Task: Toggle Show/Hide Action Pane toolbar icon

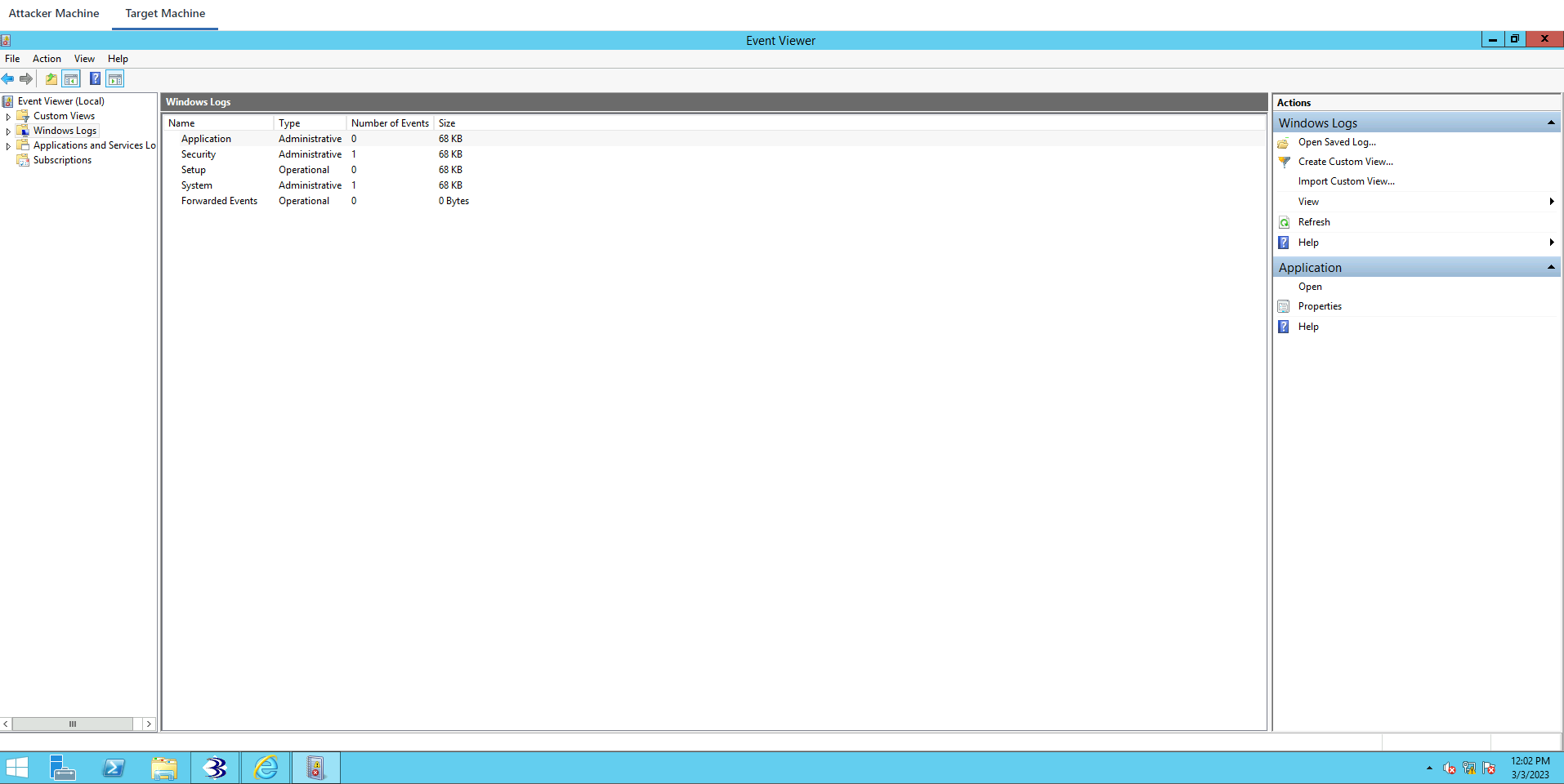Action: 115,79
